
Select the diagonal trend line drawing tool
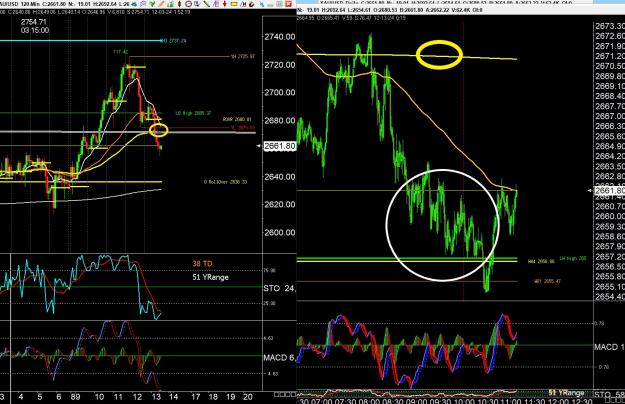pos(207,4)
